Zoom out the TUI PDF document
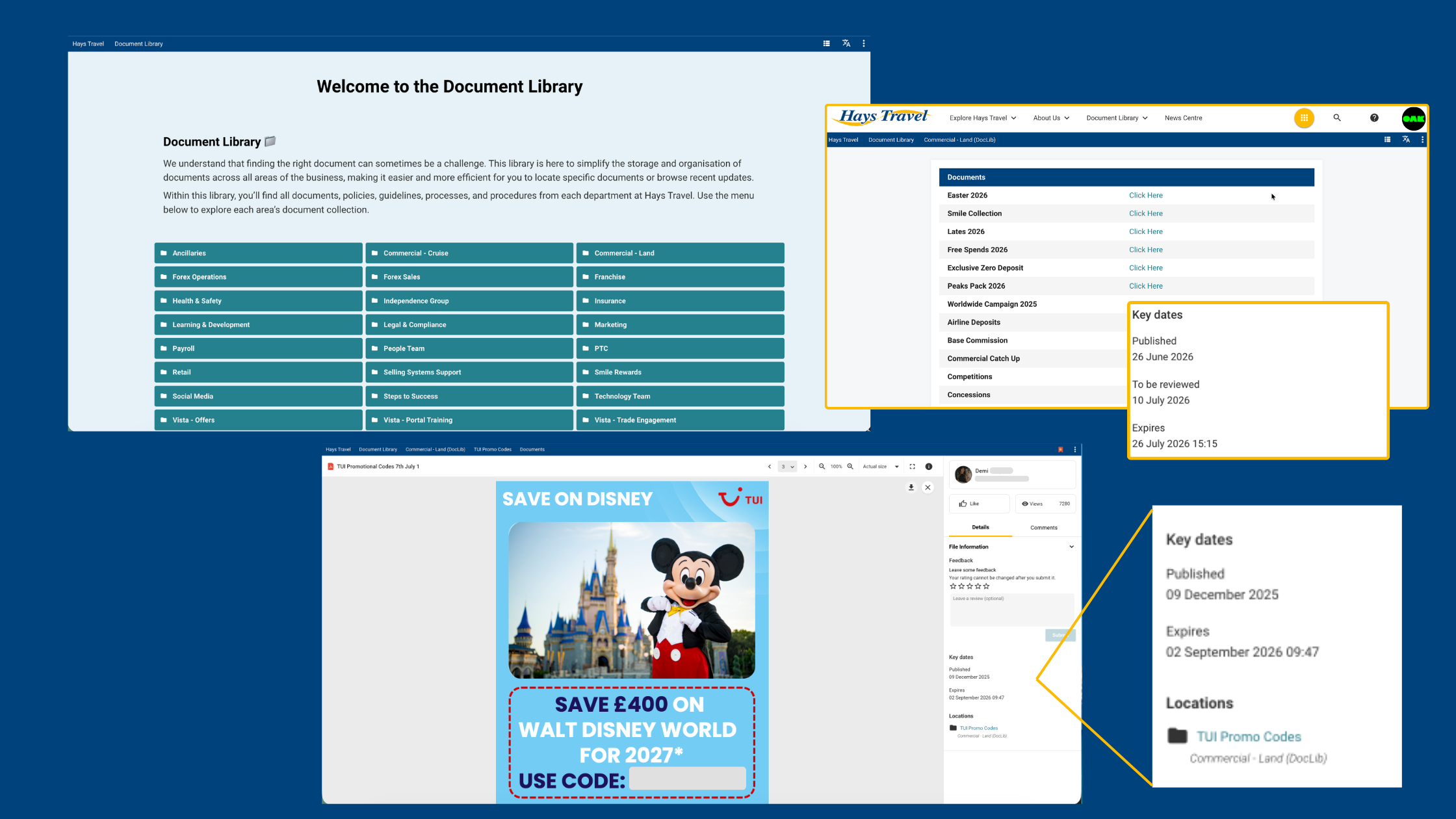The height and width of the screenshot is (819, 1456). coord(822,467)
